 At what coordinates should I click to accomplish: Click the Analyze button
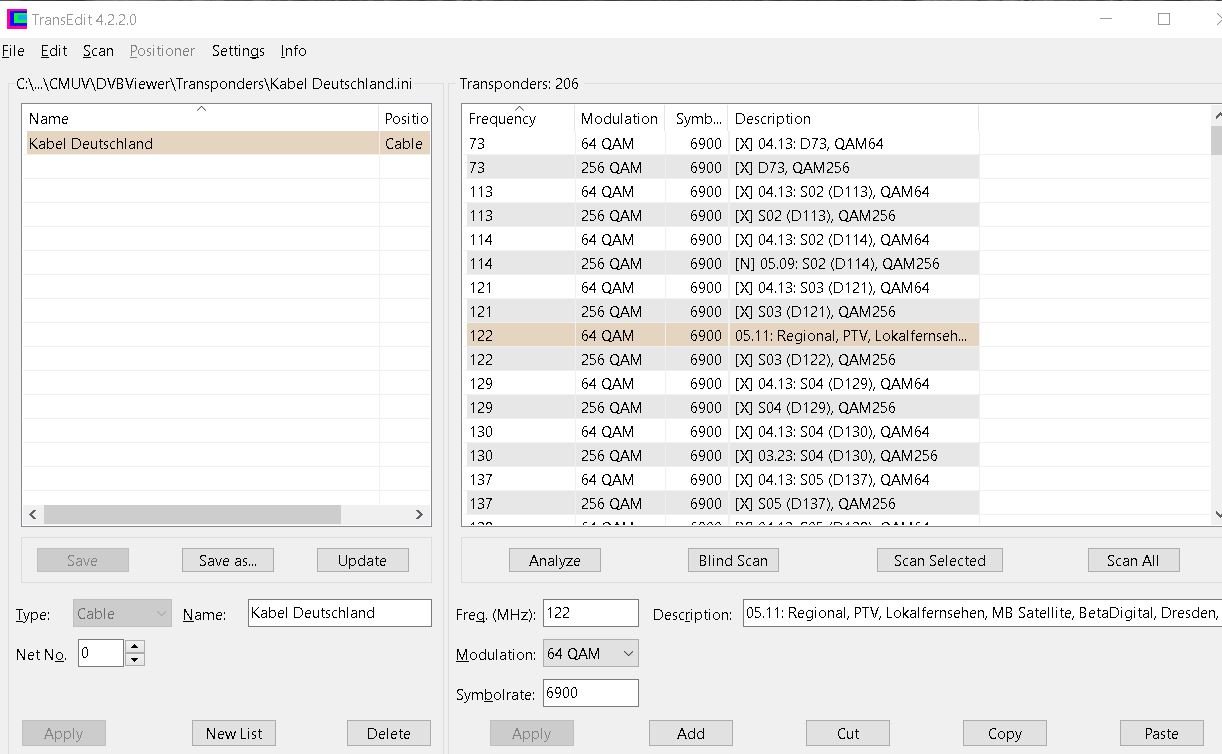click(554, 561)
